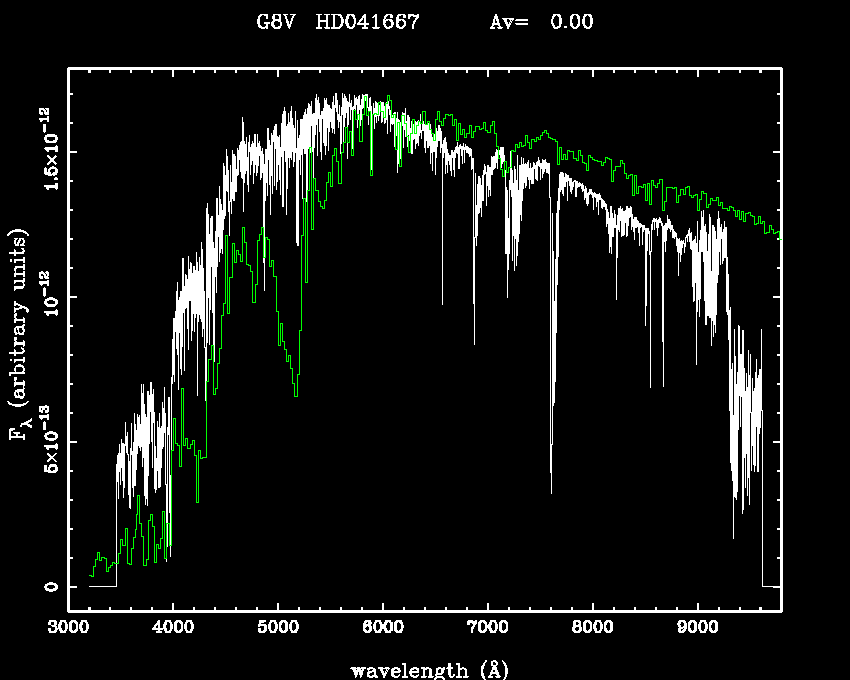Click the wavelength (Å) x-axis label
Screen dimensions: 850x680
tap(425, 669)
